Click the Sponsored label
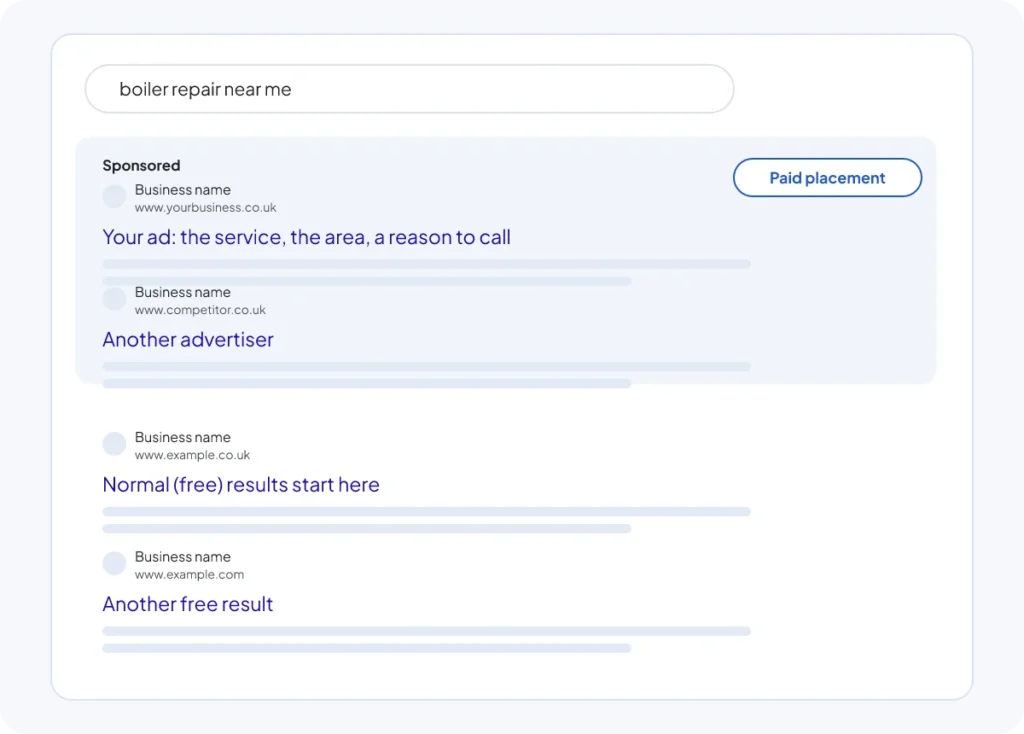Image resolution: width=1024 pixels, height=734 pixels. (x=141, y=165)
